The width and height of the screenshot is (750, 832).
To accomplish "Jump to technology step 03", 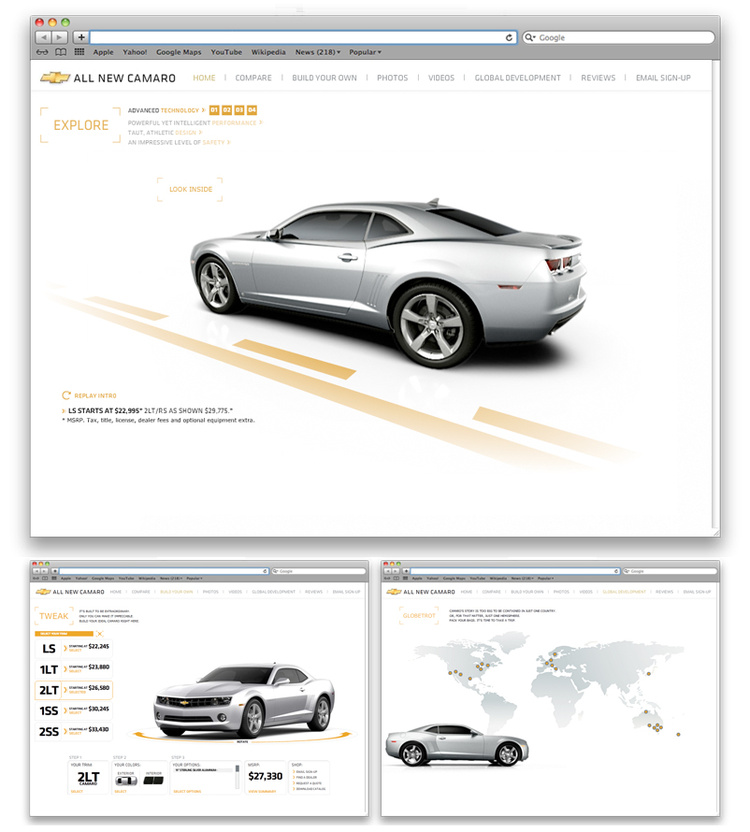I will pos(239,110).
